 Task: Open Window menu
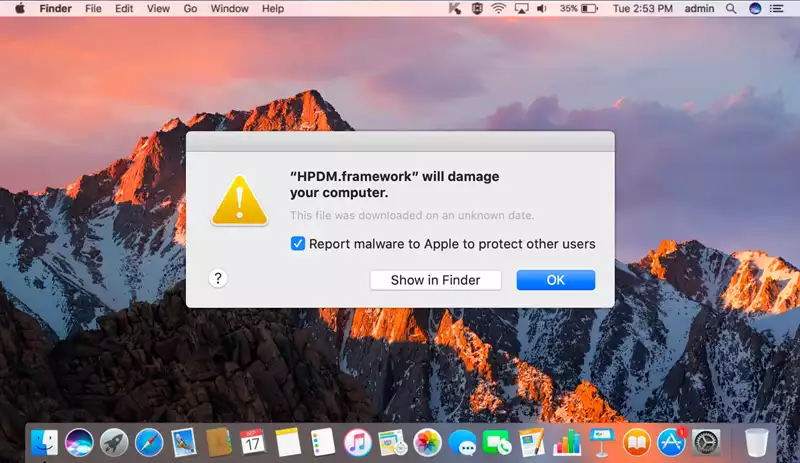tap(230, 9)
